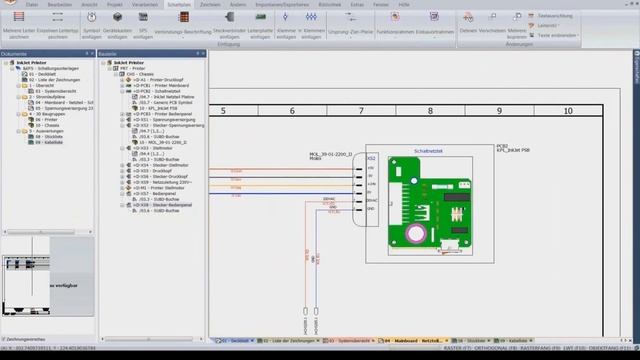Open the Ansicht ribbon tab
The height and width of the screenshot is (360, 640).
click(89, 4)
